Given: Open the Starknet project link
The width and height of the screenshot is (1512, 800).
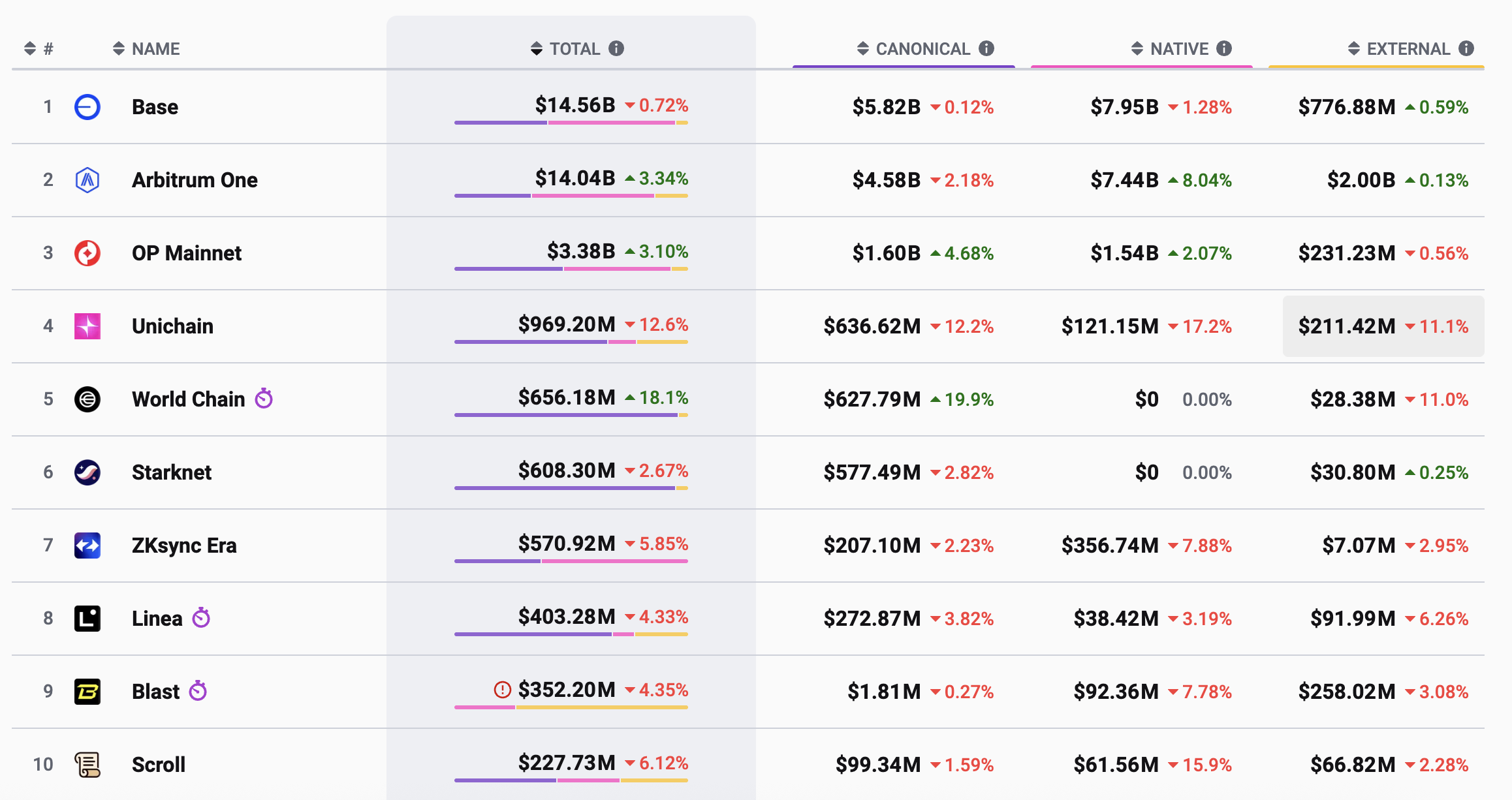Looking at the screenshot, I should [172, 472].
